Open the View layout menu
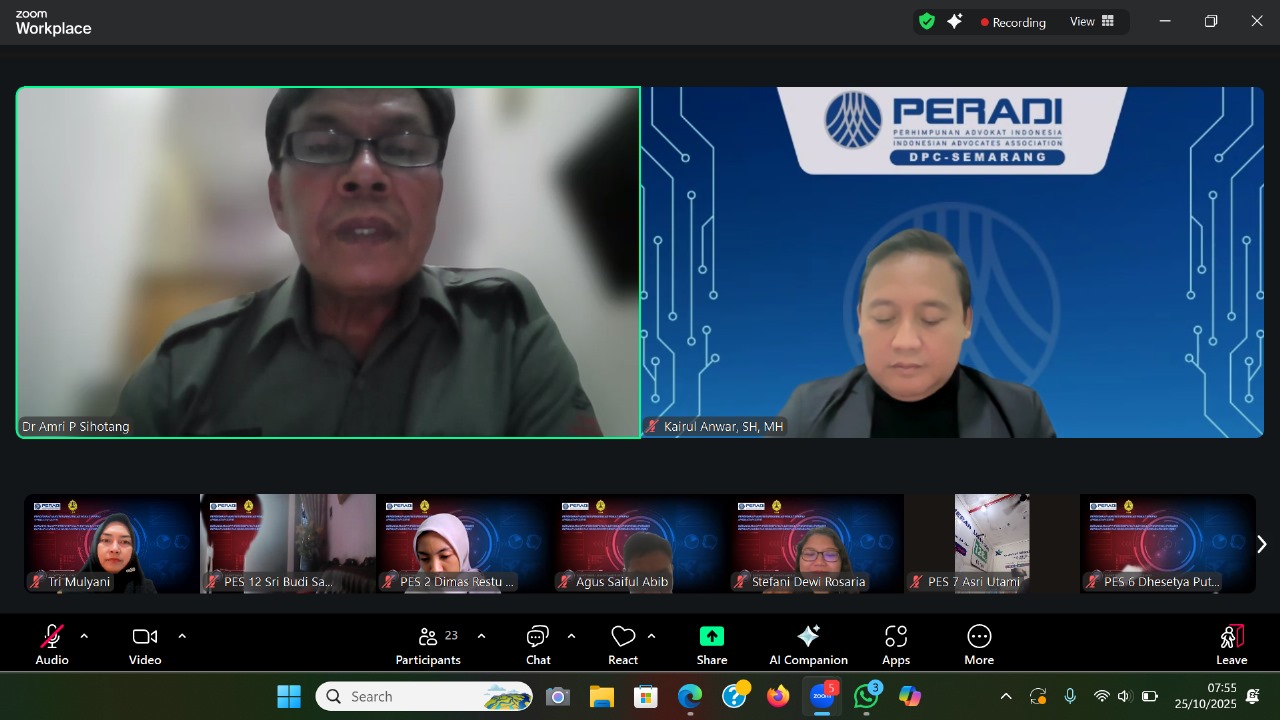The width and height of the screenshot is (1280, 720). pos(1092,22)
